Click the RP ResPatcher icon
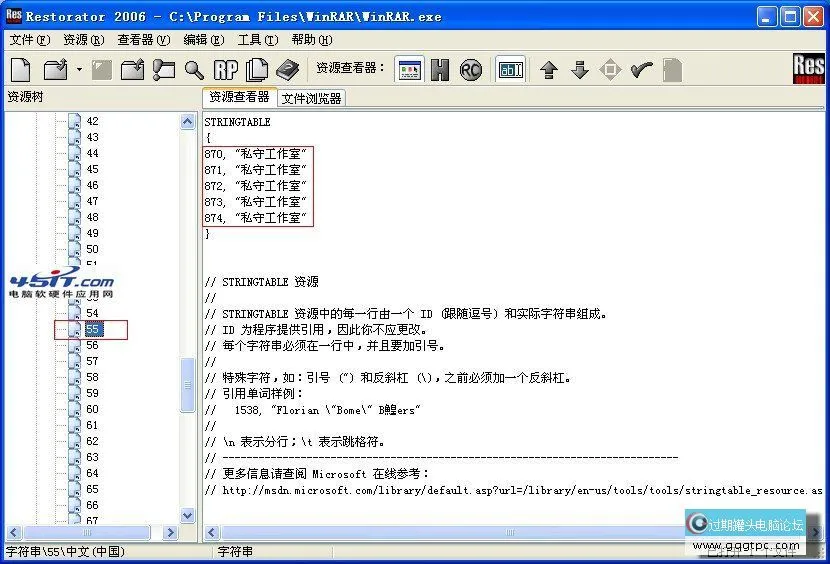 pyautogui.click(x=226, y=69)
